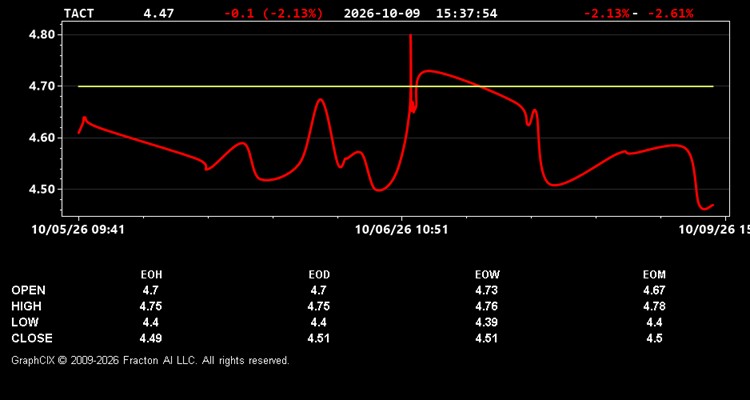Click the -2.61% range value
Screen dimensions: 750x400
coord(670,13)
